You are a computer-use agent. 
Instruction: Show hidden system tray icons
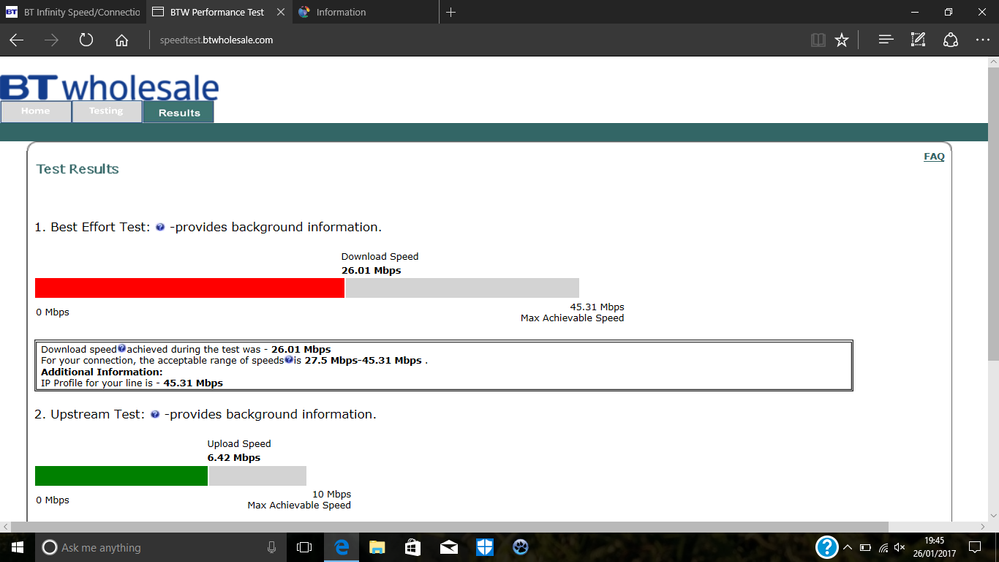click(847, 547)
